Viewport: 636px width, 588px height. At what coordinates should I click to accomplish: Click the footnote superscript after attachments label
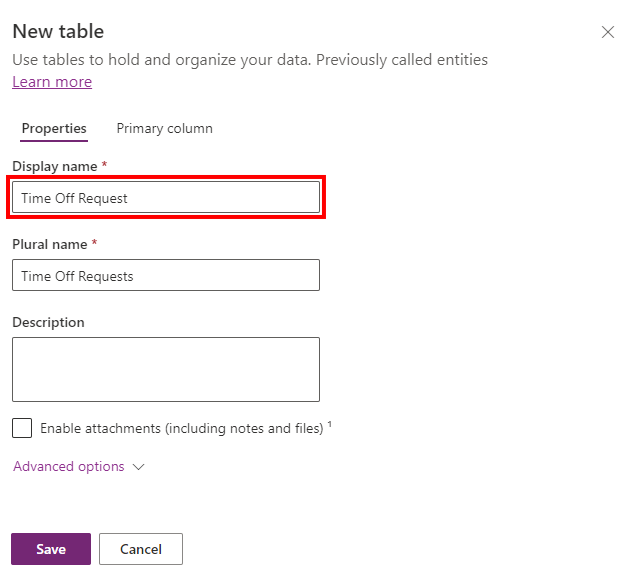tap(329, 425)
